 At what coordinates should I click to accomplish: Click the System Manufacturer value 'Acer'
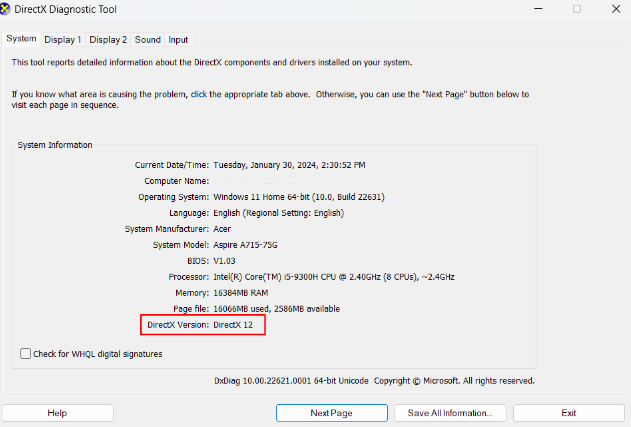[x=222, y=229]
